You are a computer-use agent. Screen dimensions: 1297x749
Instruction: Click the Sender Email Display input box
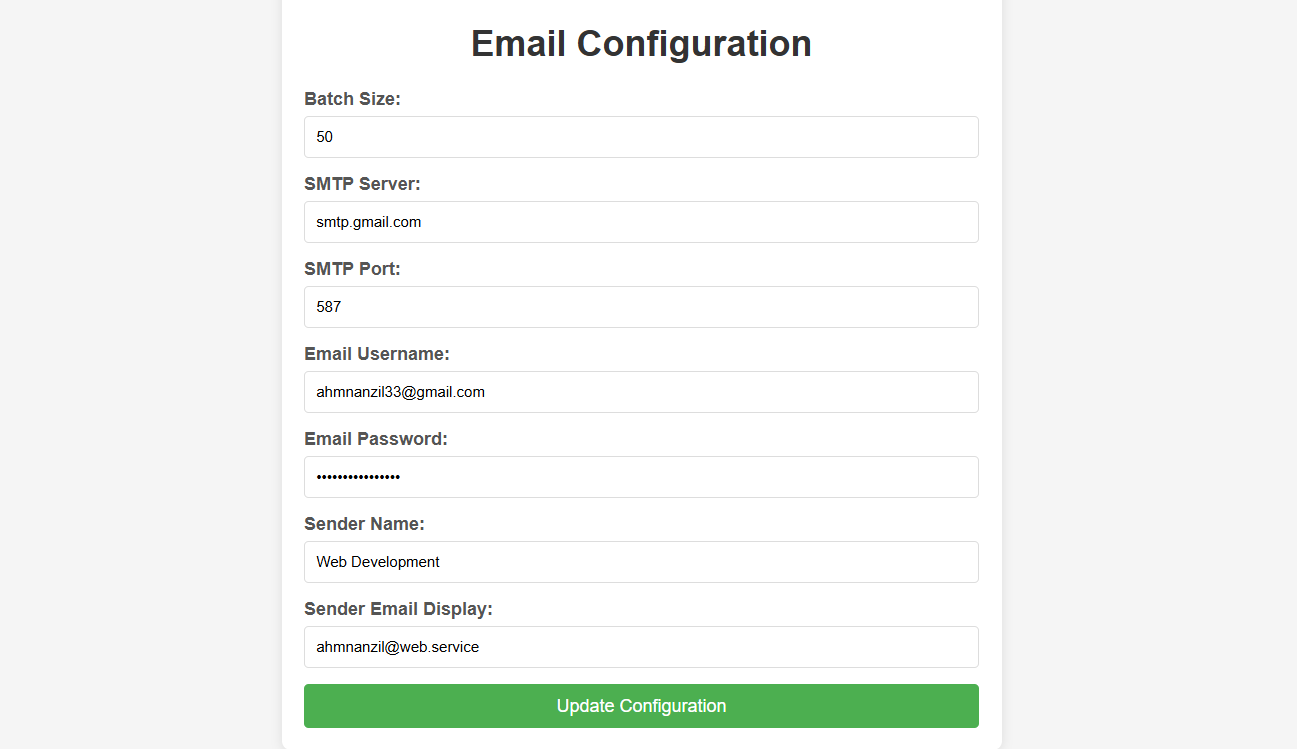click(641, 647)
